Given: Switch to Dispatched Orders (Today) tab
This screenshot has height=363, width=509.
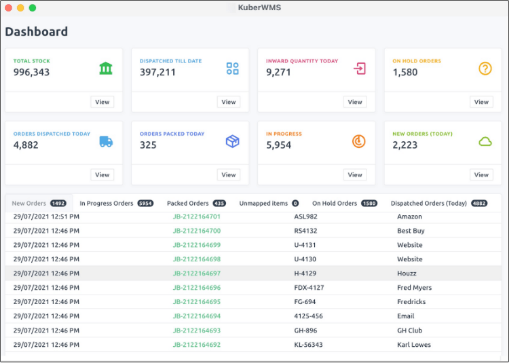Looking at the screenshot, I should (439, 203).
